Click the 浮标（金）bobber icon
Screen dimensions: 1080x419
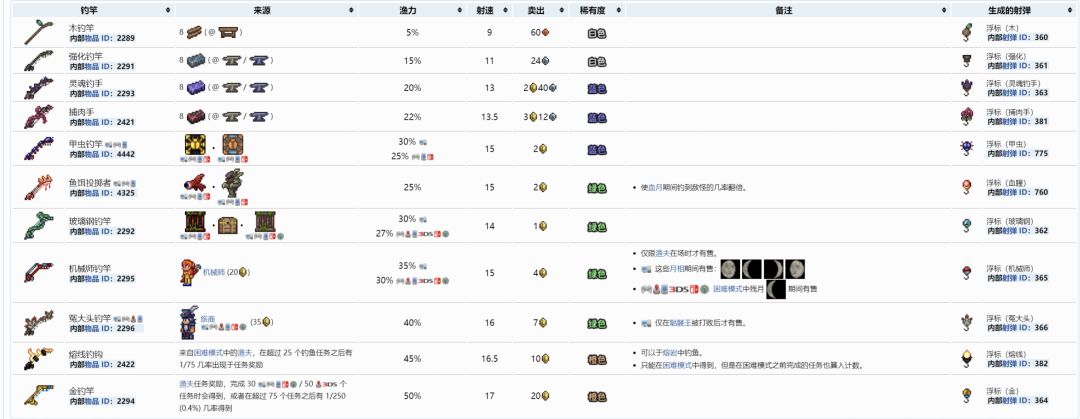966,396
